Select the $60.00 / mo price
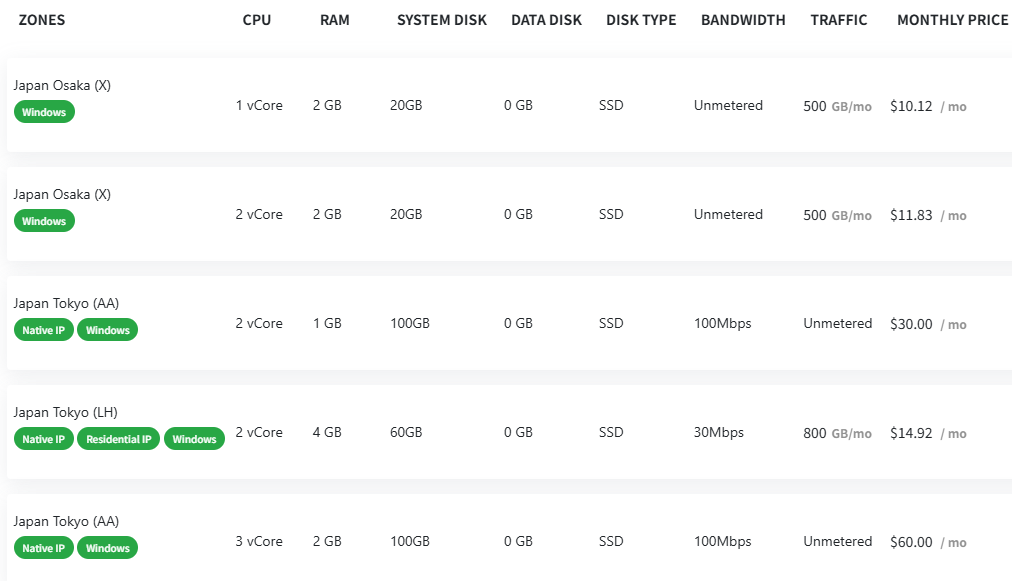Screen dimensions: 1012x581 [927, 542]
